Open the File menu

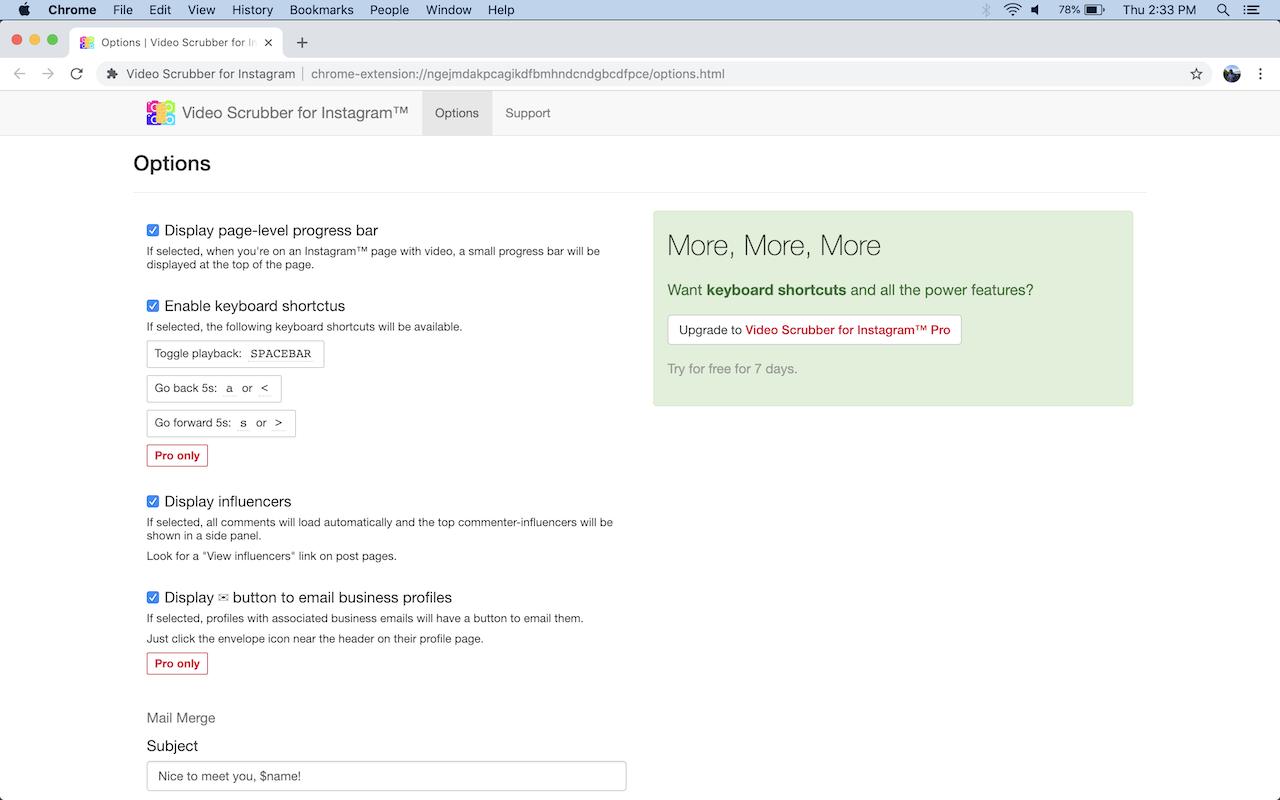[x=123, y=10]
